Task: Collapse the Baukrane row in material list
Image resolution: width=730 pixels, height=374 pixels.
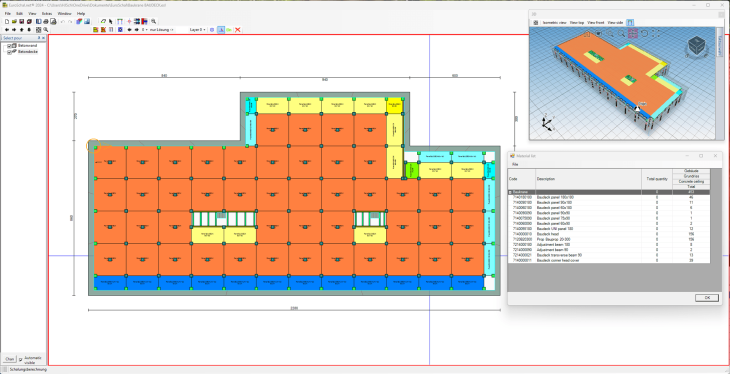Action: pyautogui.click(x=510, y=192)
